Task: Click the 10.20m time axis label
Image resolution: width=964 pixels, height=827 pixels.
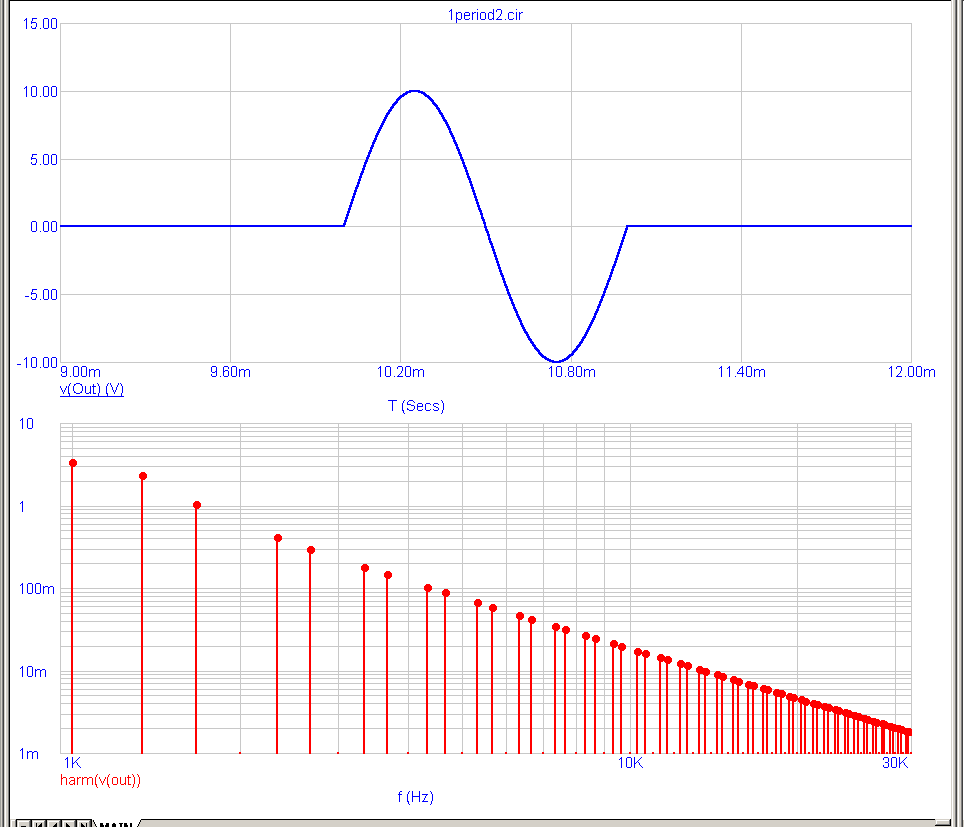Action: pos(401,372)
